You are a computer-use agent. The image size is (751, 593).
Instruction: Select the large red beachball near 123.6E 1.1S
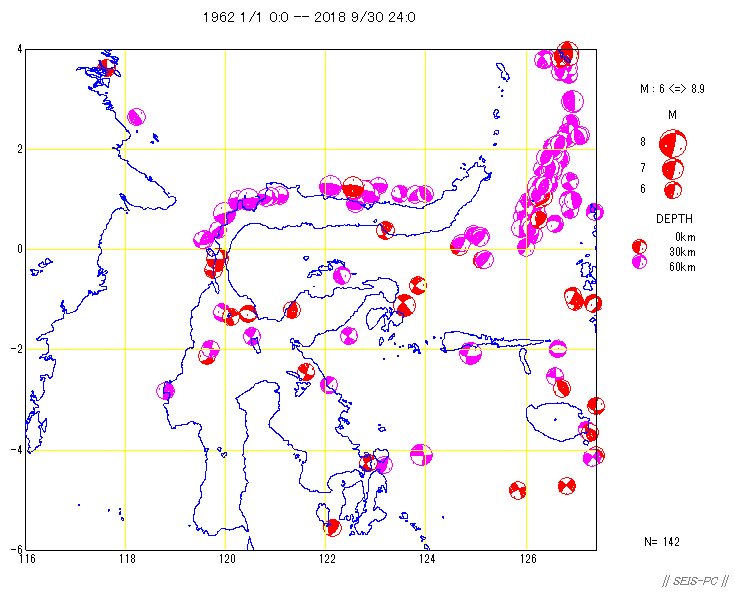(x=405, y=305)
